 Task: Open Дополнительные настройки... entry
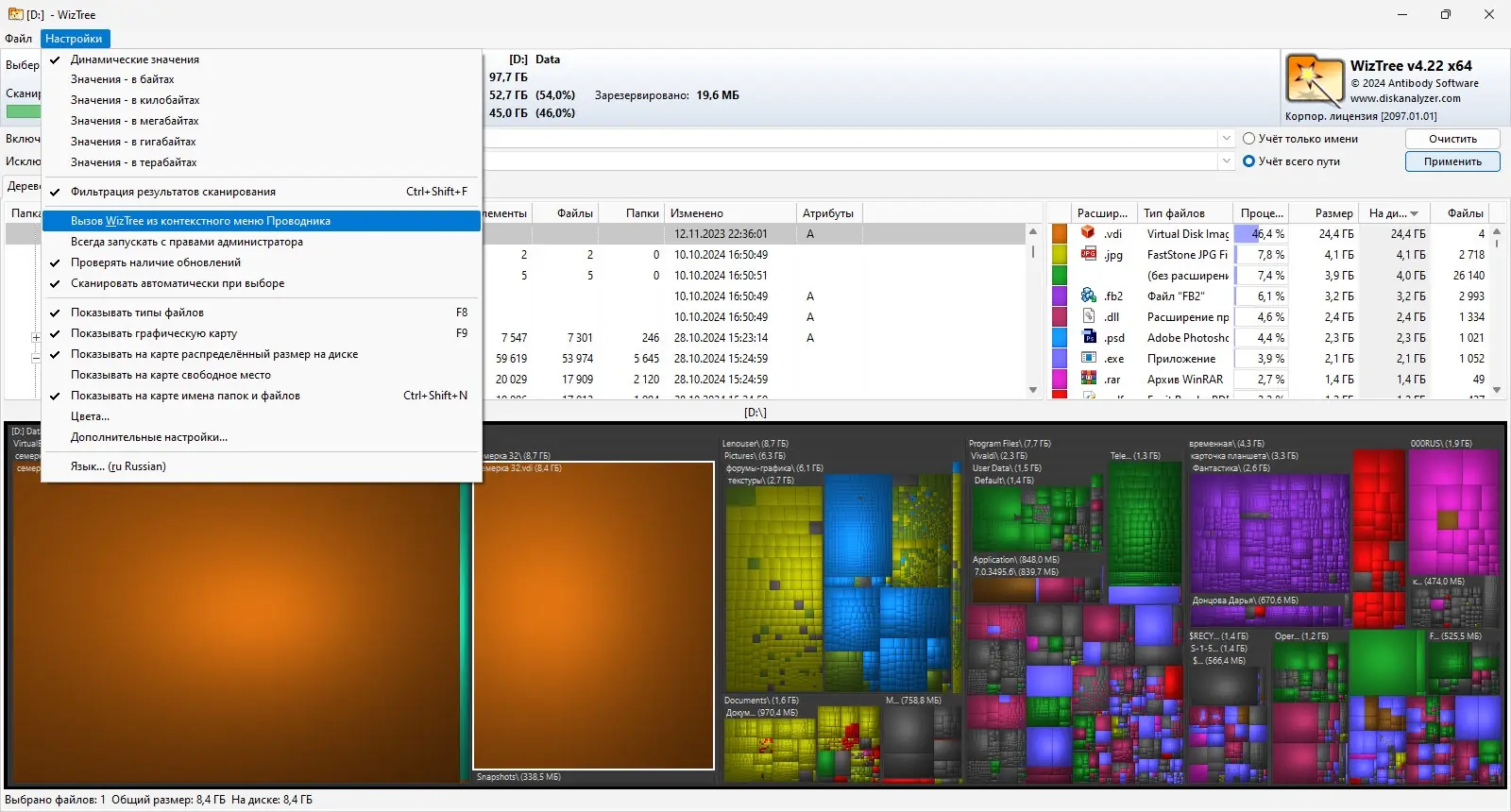(x=262, y=437)
